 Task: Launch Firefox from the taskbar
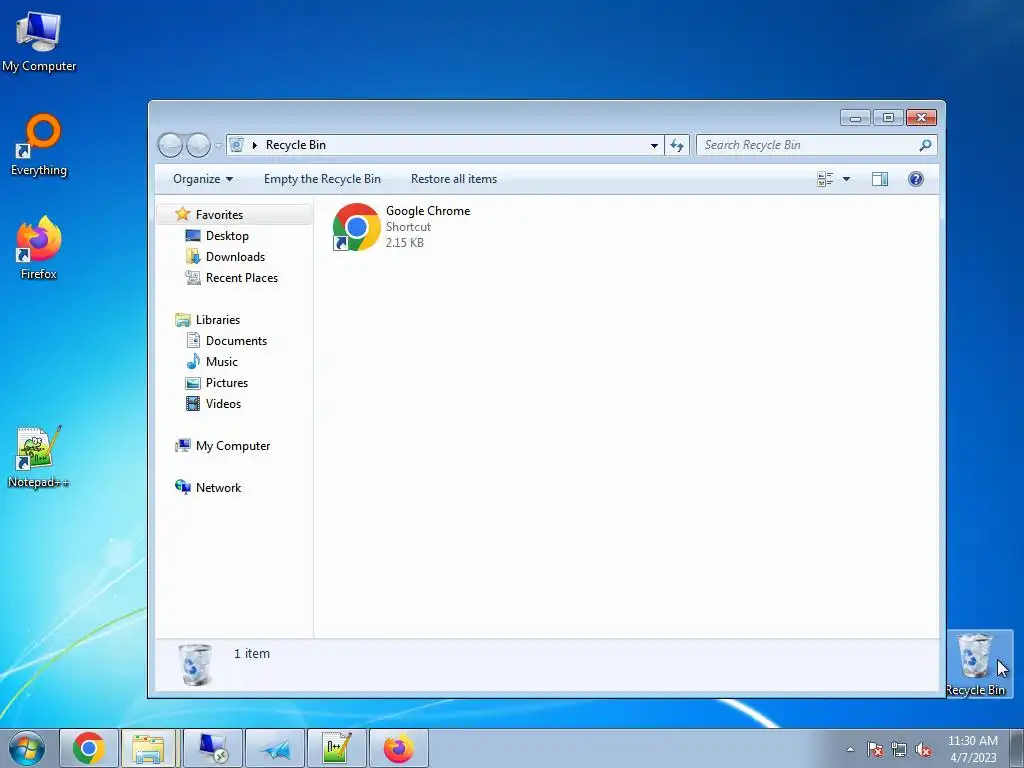[x=398, y=748]
